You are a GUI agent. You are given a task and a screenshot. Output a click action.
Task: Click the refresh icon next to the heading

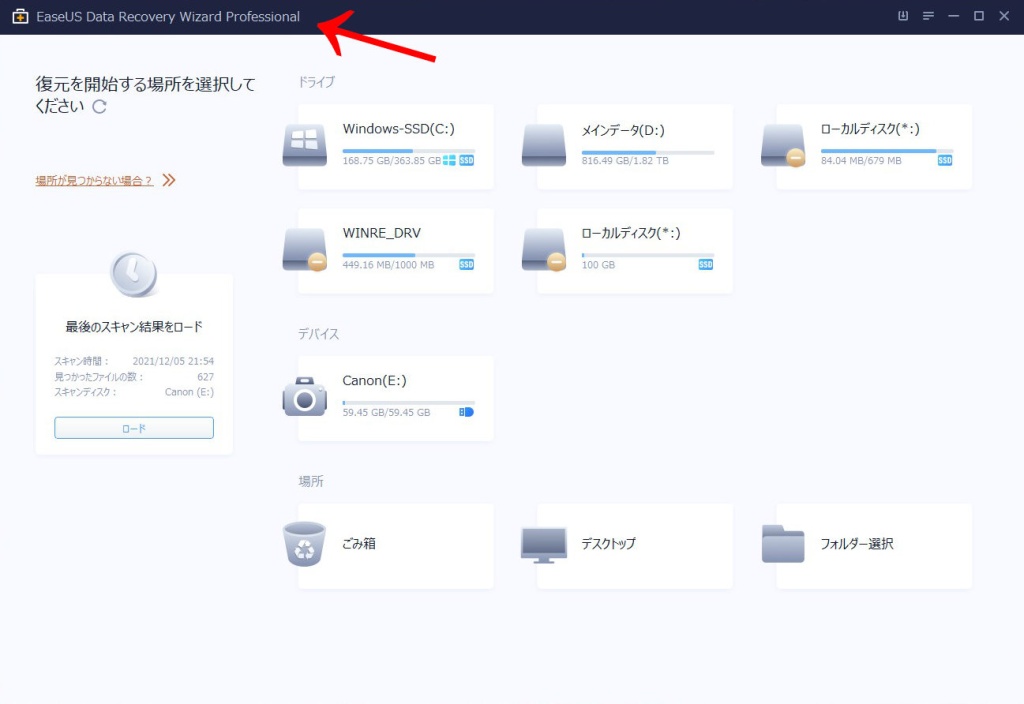click(99, 106)
